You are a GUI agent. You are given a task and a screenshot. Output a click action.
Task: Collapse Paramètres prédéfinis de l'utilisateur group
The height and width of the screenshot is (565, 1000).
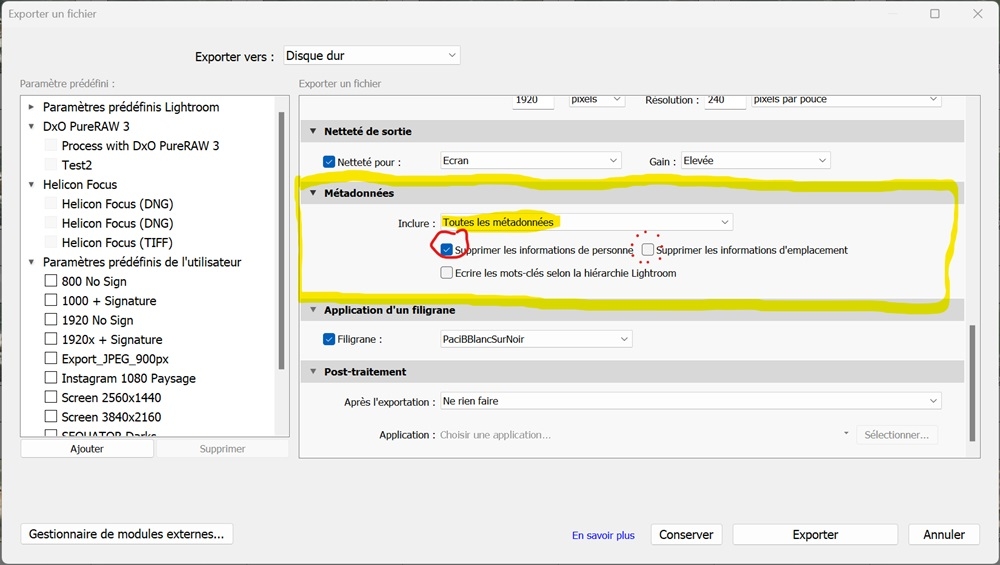(31, 262)
